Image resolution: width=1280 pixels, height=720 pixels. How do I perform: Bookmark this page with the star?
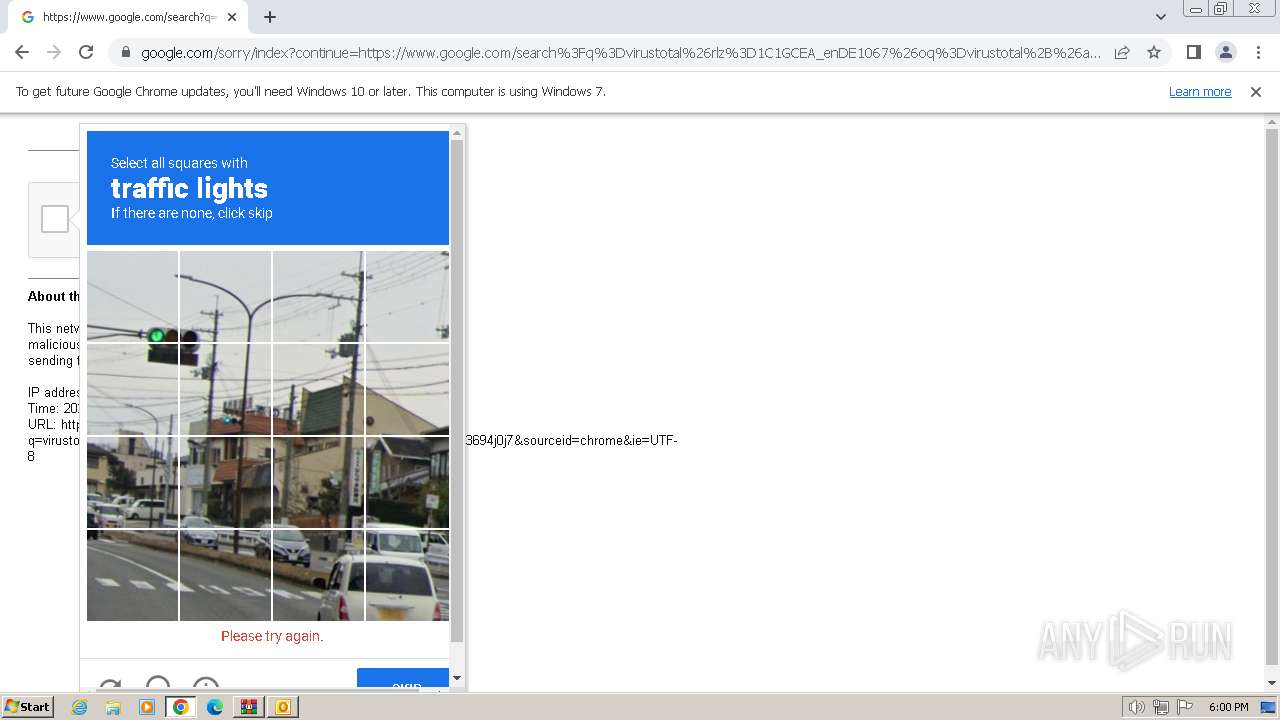[1154, 52]
